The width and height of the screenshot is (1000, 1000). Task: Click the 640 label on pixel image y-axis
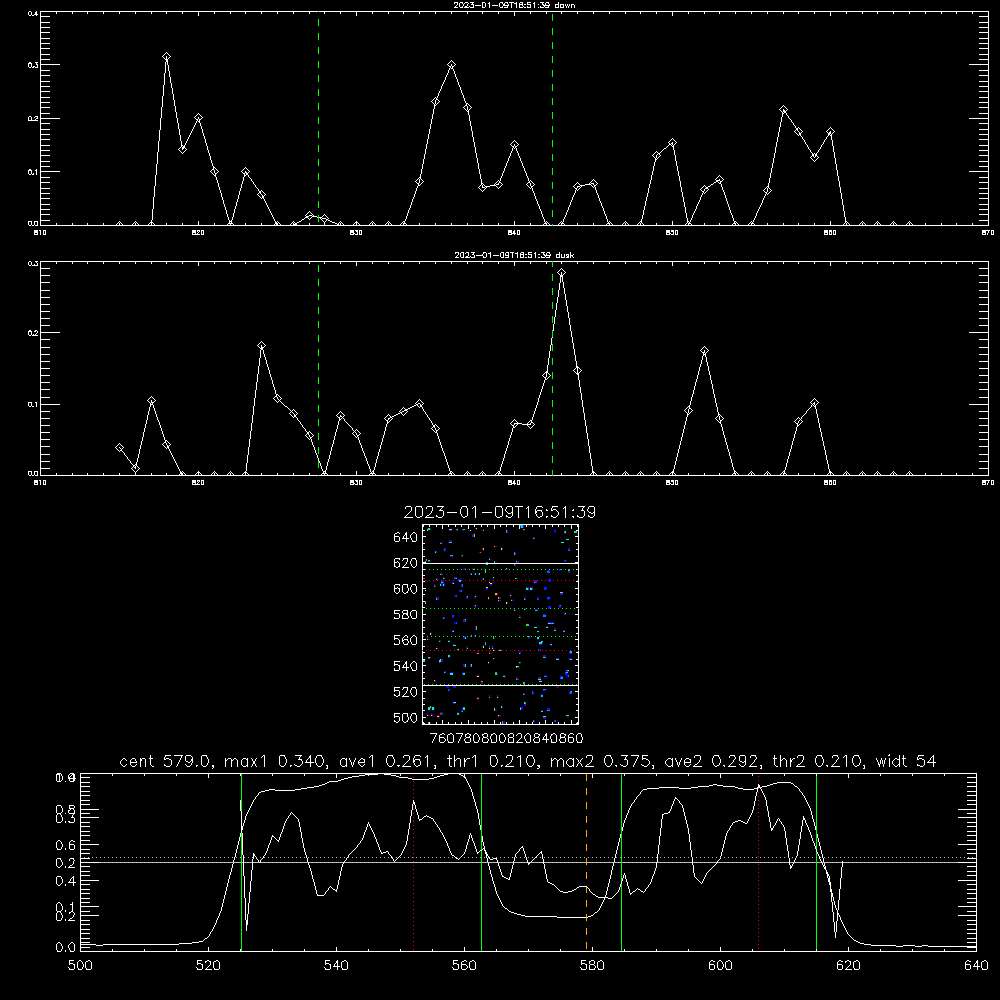pyautogui.click(x=406, y=537)
